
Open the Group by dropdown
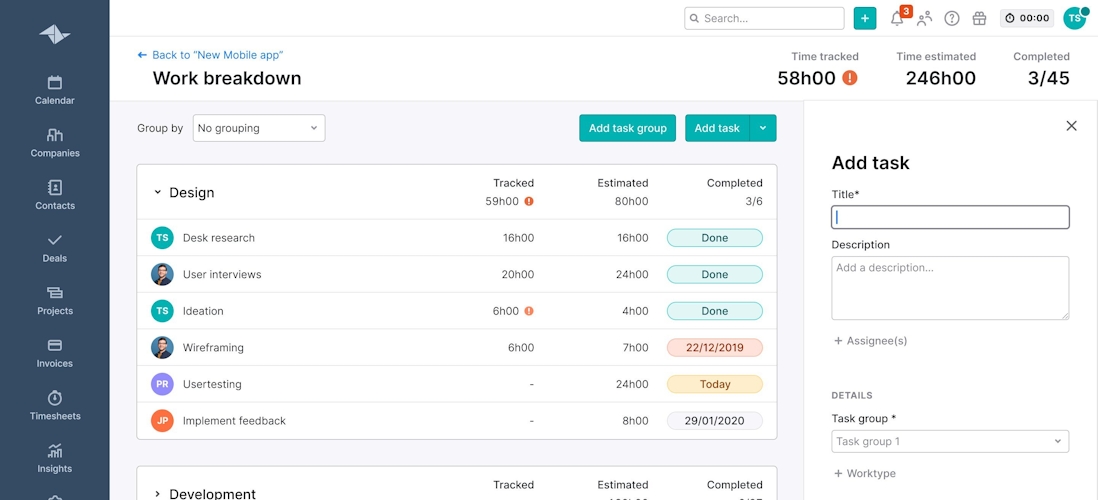click(x=258, y=128)
